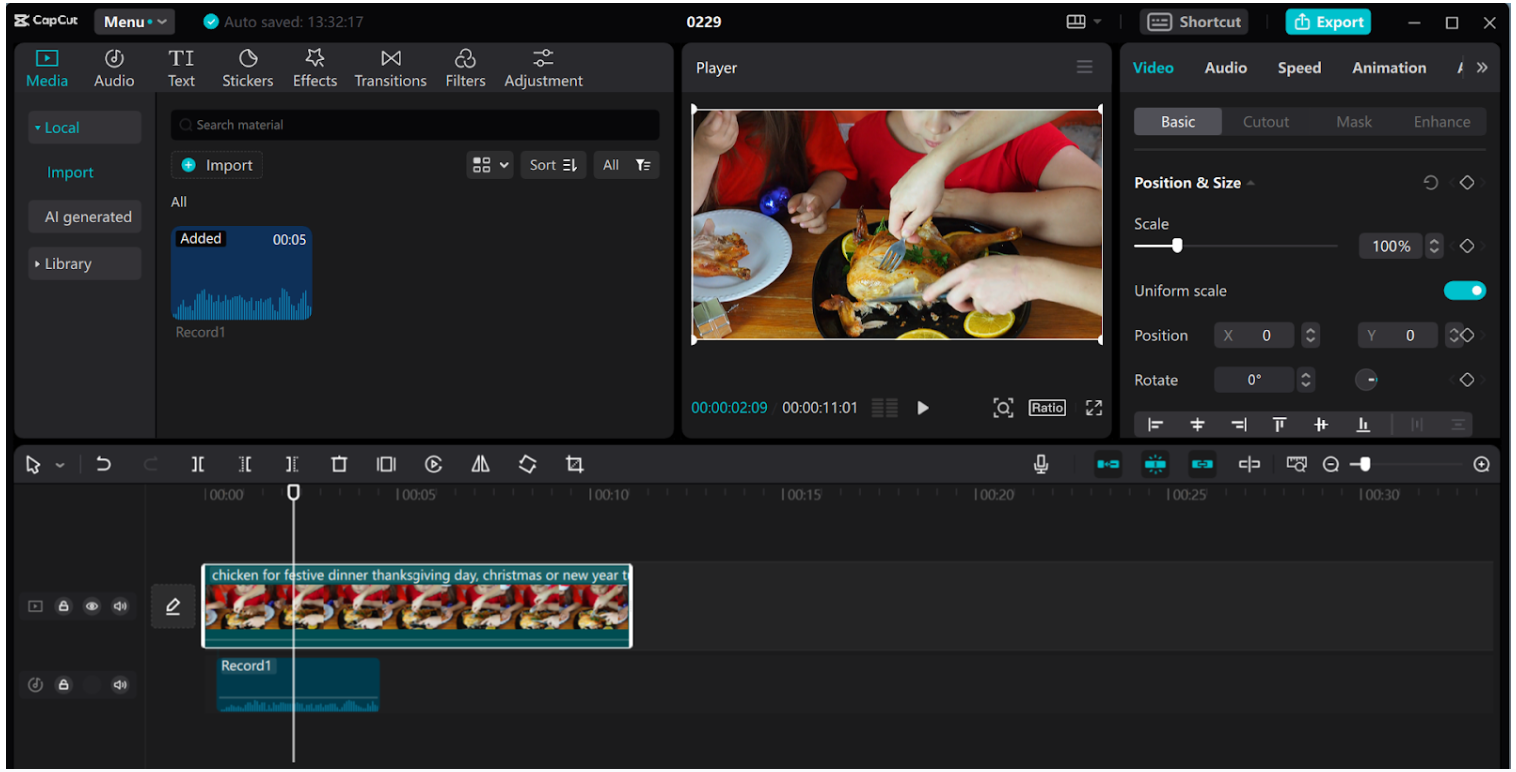
Task: Click the Export button
Action: tap(1328, 20)
